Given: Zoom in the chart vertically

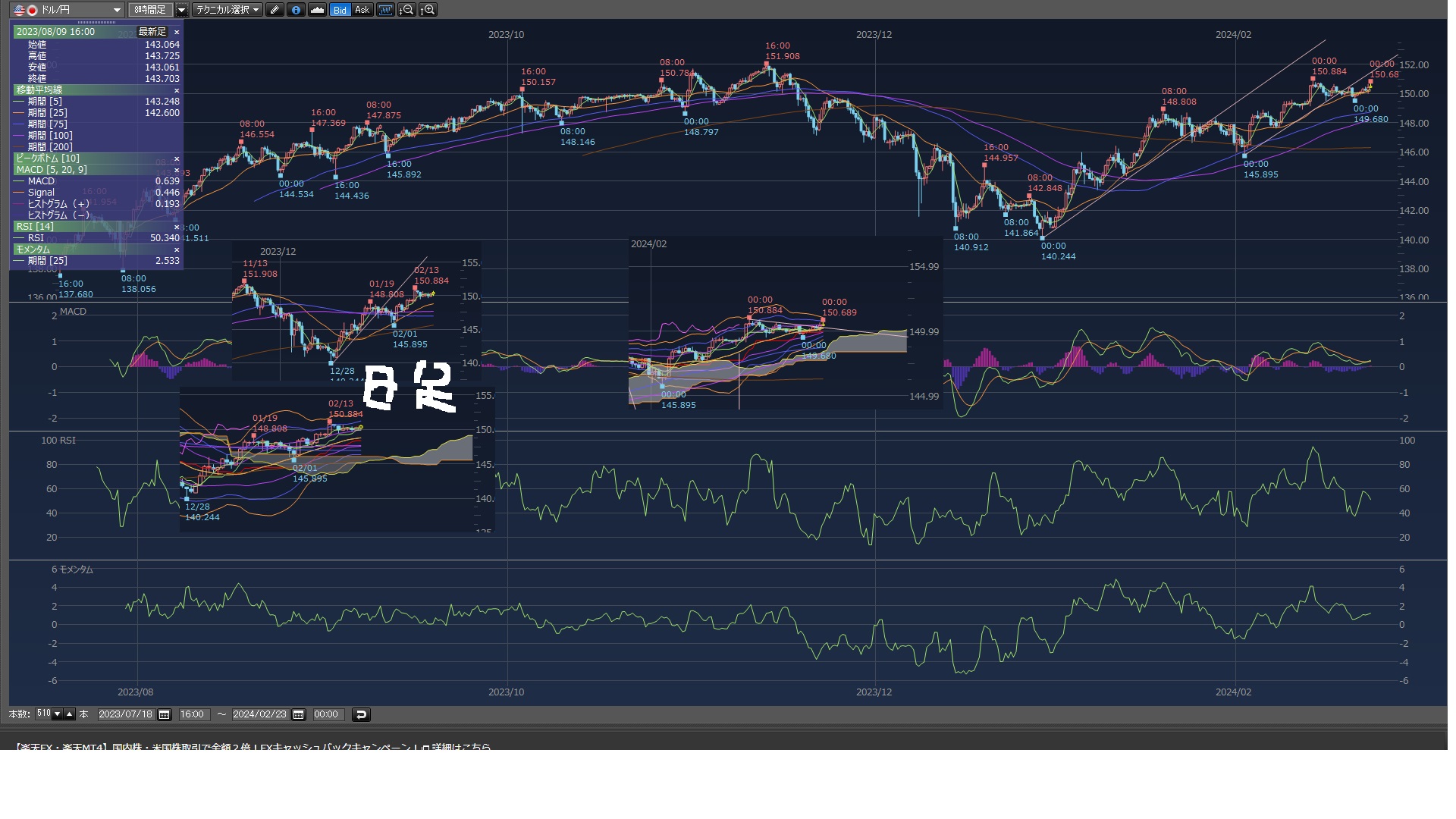Looking at the screenshot, I should (428, 10).
